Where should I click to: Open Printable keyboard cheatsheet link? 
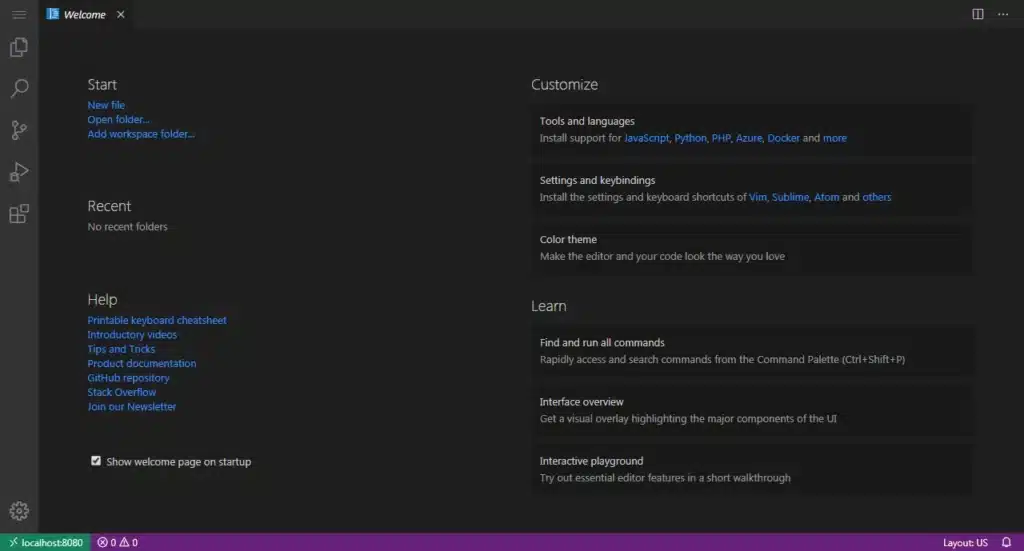(x=157, y=320)
